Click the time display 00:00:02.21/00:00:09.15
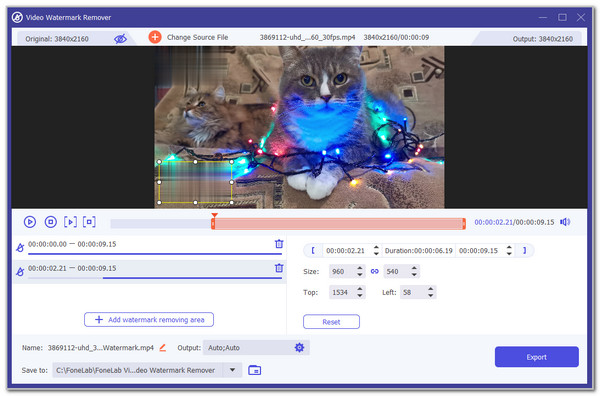The height and width of the screenshot is (396, 600). click(x=514, y=222)
